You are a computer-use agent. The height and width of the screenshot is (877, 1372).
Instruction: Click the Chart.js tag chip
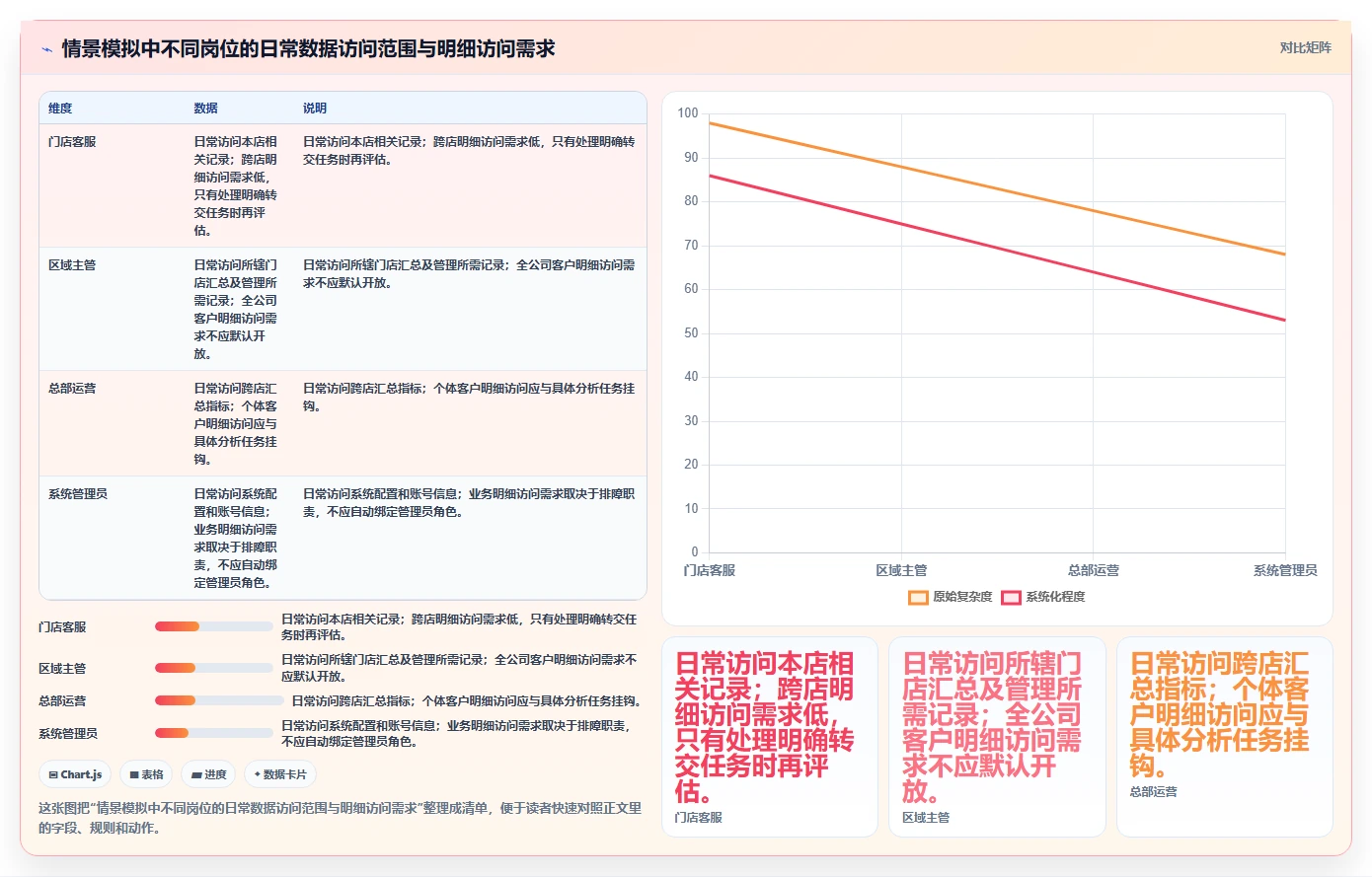(75, 774)
